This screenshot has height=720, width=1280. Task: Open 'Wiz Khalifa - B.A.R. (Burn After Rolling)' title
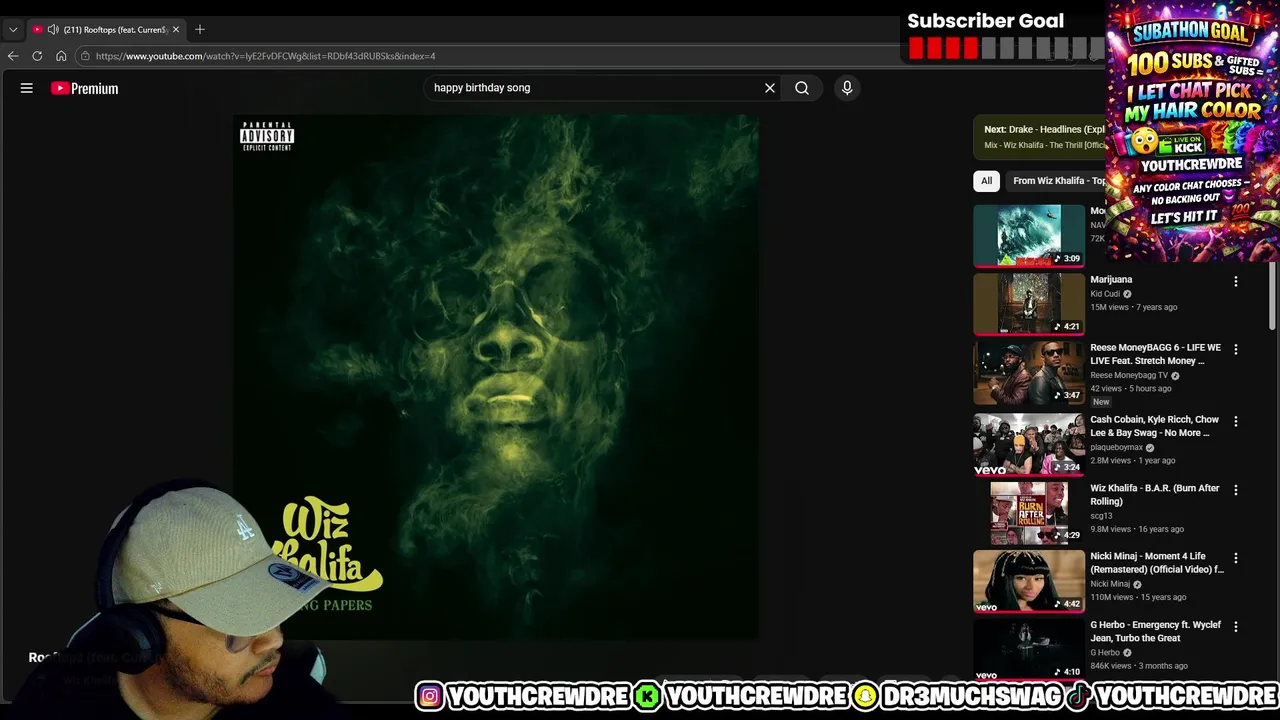(1155, 494)
